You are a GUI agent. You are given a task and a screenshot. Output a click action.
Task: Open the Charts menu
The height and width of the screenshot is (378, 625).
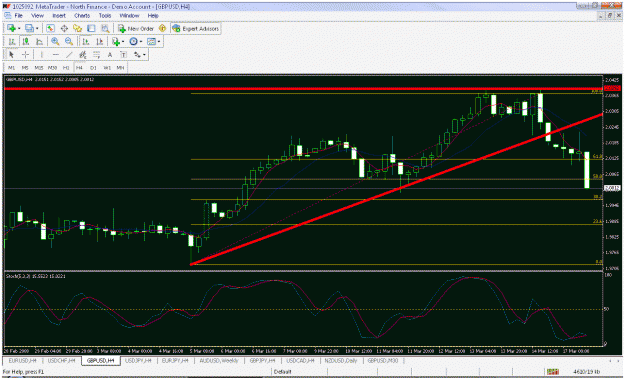pyautogui.click(x=82, y=16)
